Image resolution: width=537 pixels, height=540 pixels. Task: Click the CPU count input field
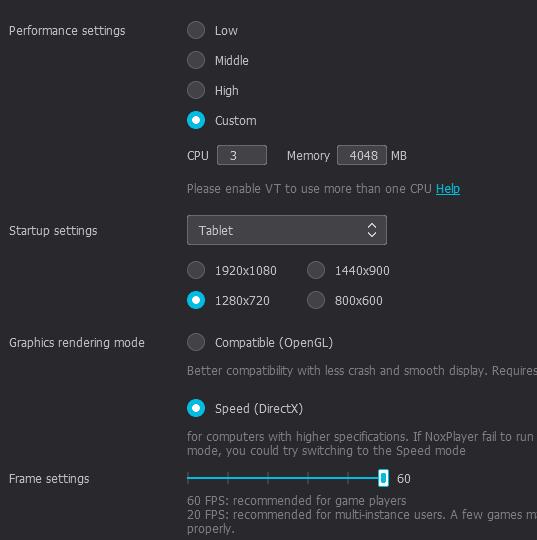coord(242,155)
